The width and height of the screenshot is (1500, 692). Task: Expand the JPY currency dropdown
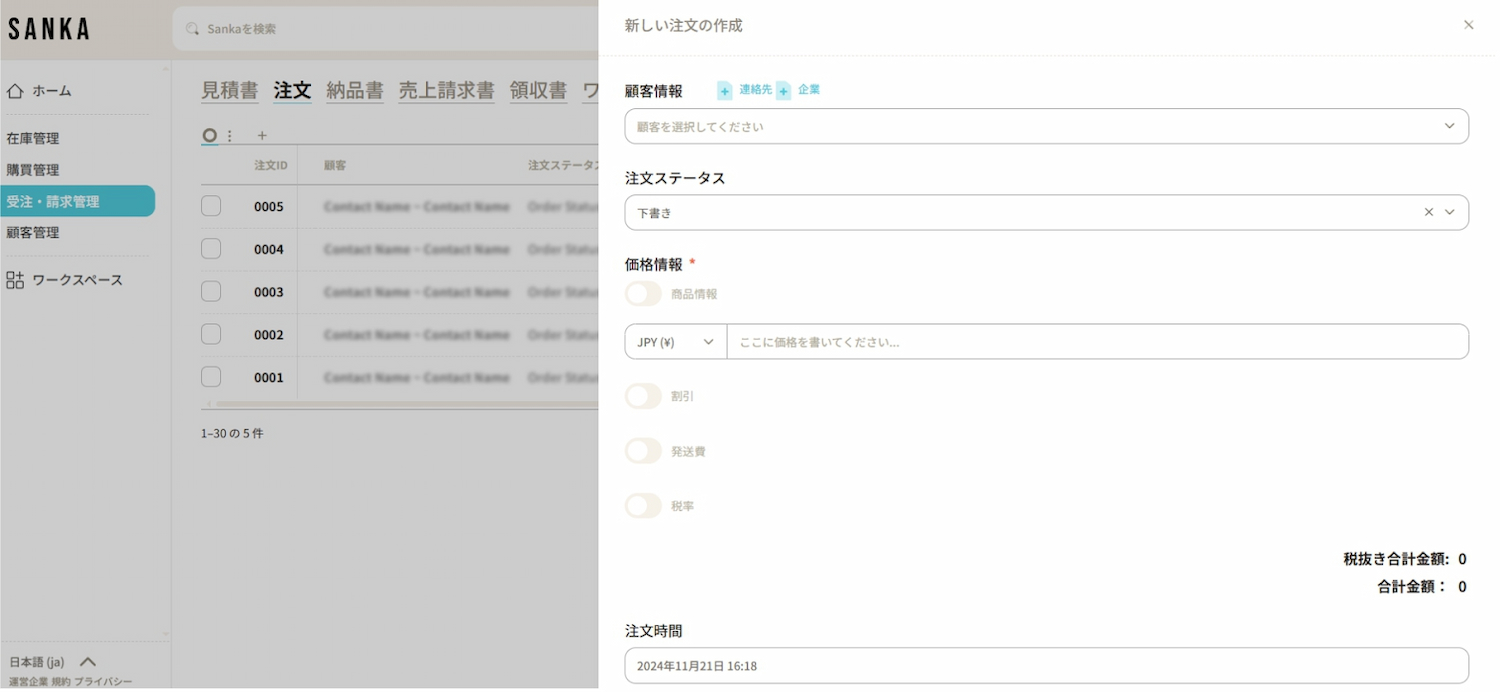pyautogui.click(x=676, y=342)
